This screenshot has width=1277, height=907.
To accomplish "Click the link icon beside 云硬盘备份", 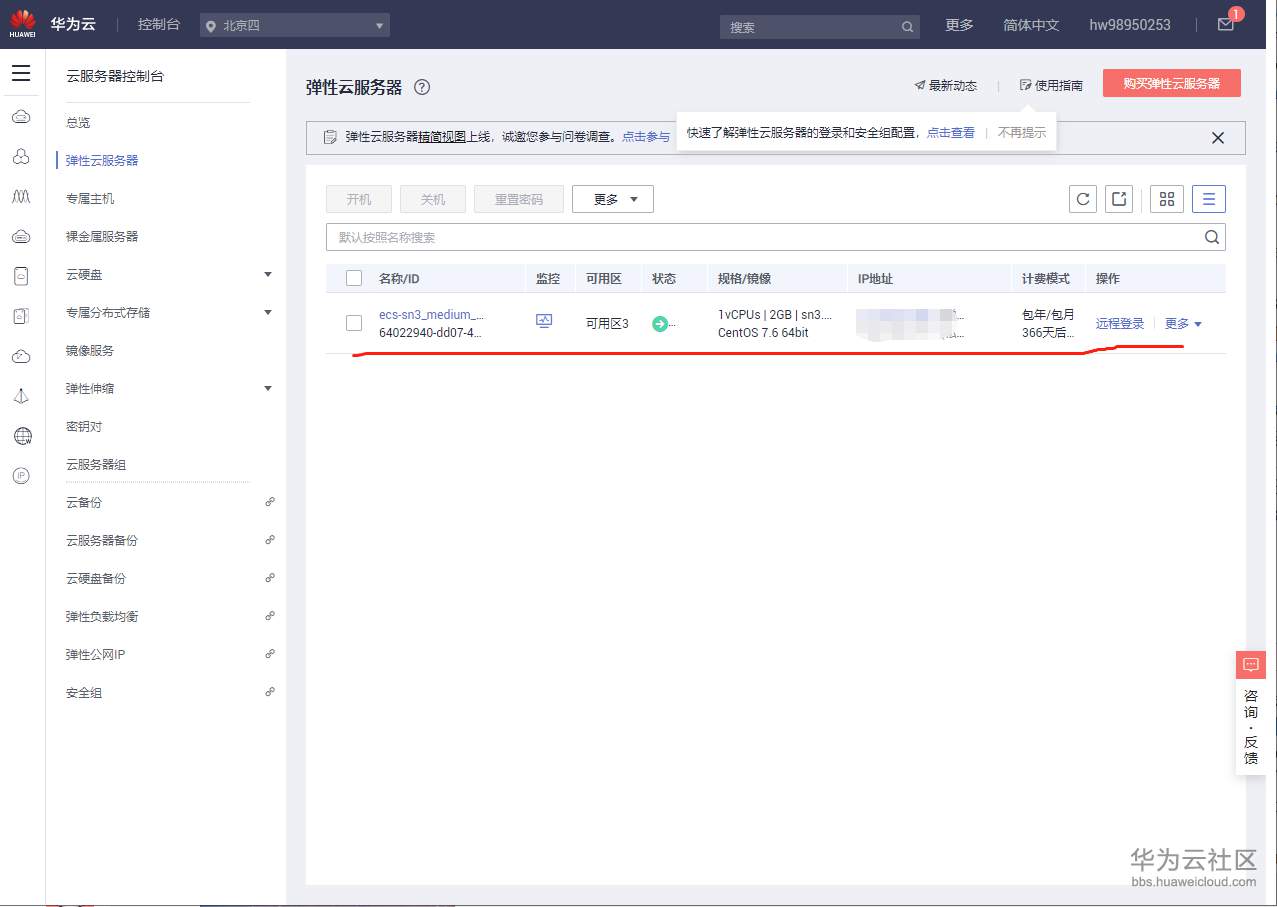I will coord(270,578).
